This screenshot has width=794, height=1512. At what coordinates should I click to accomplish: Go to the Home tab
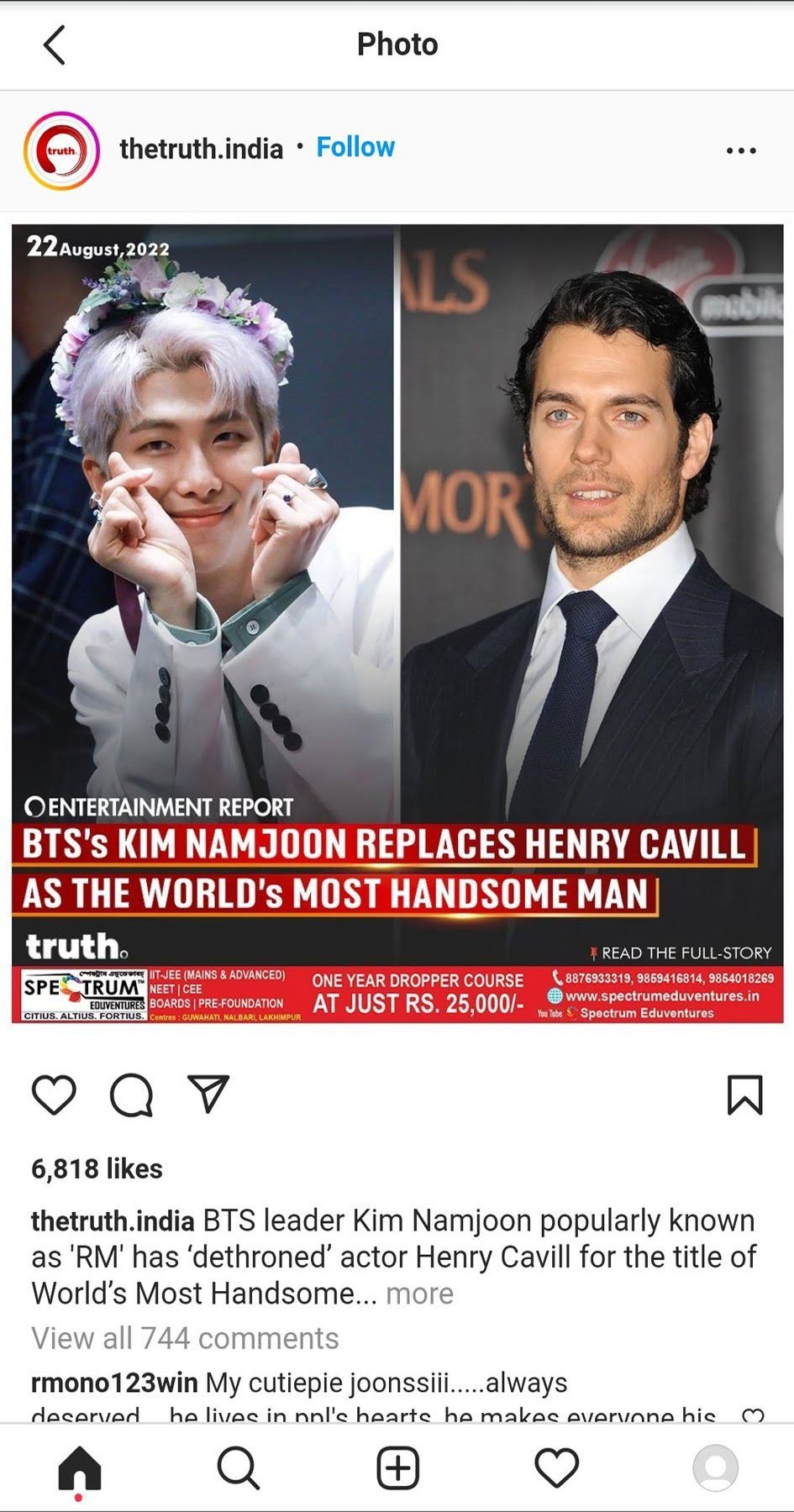pos(80,1468)
